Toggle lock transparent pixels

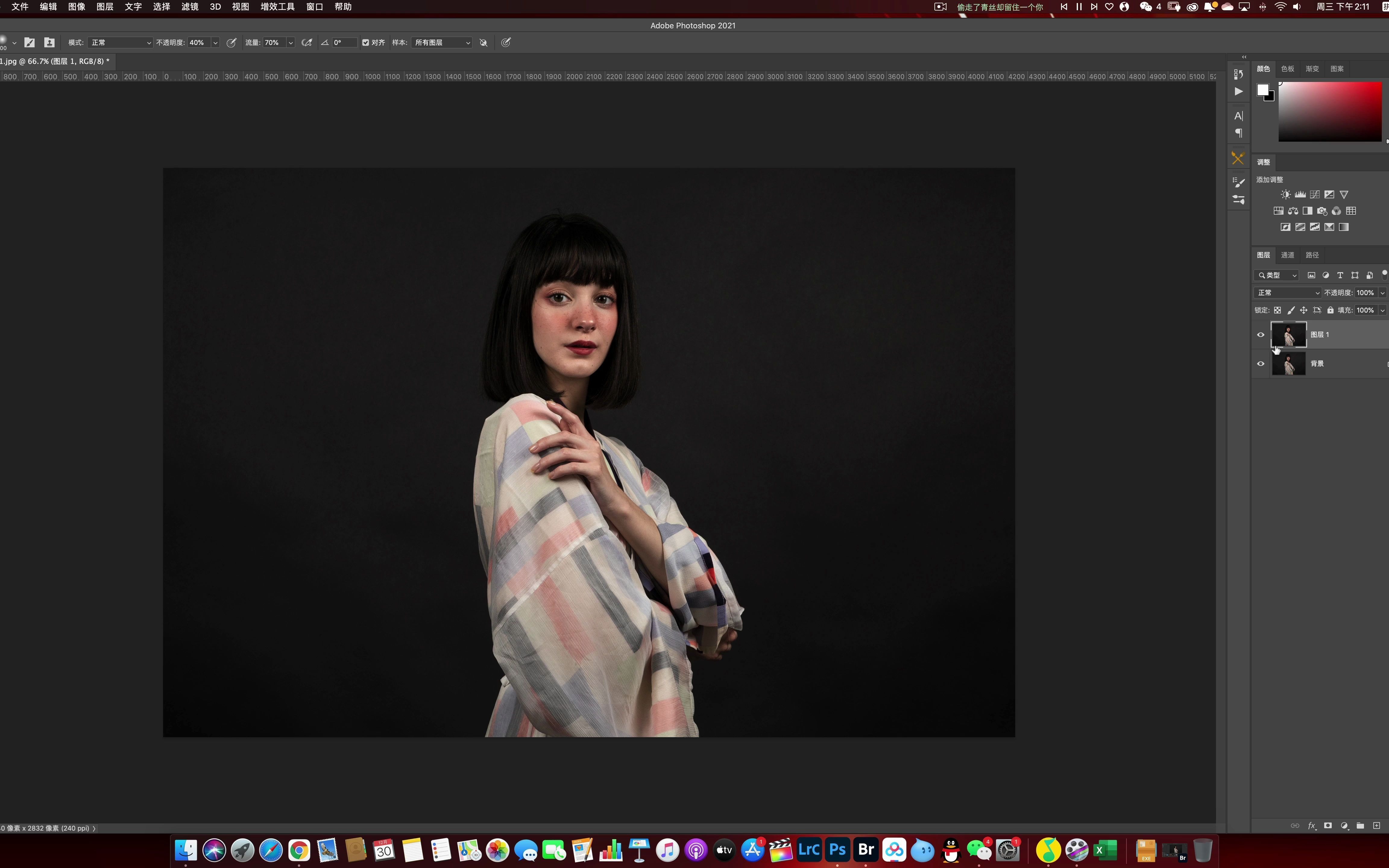[x=1277, y=310]
